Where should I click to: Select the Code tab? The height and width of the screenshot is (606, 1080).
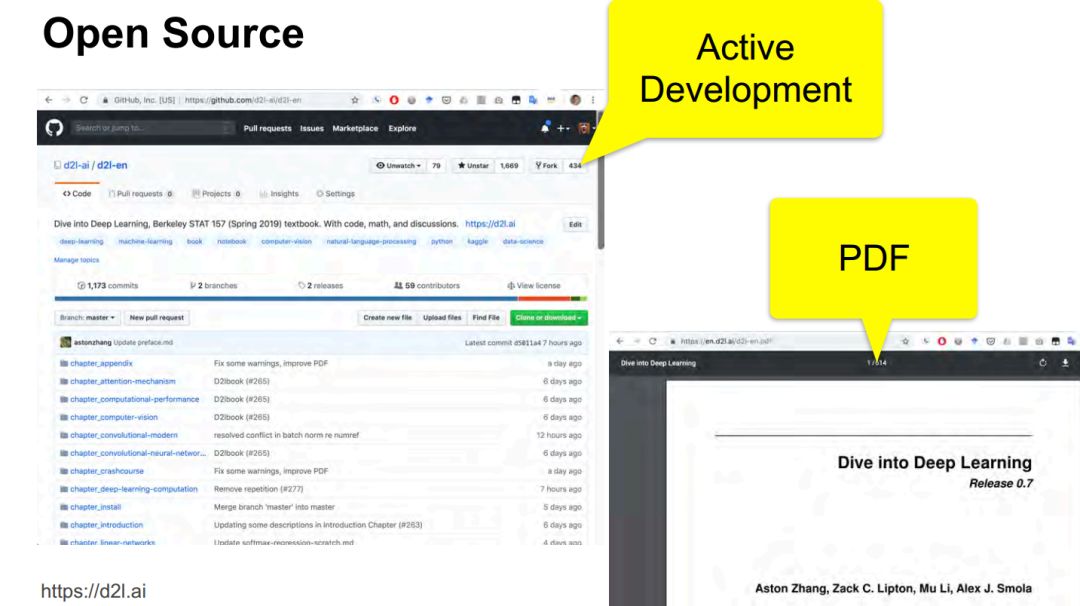pyautogui.click(x=77, y=194)
